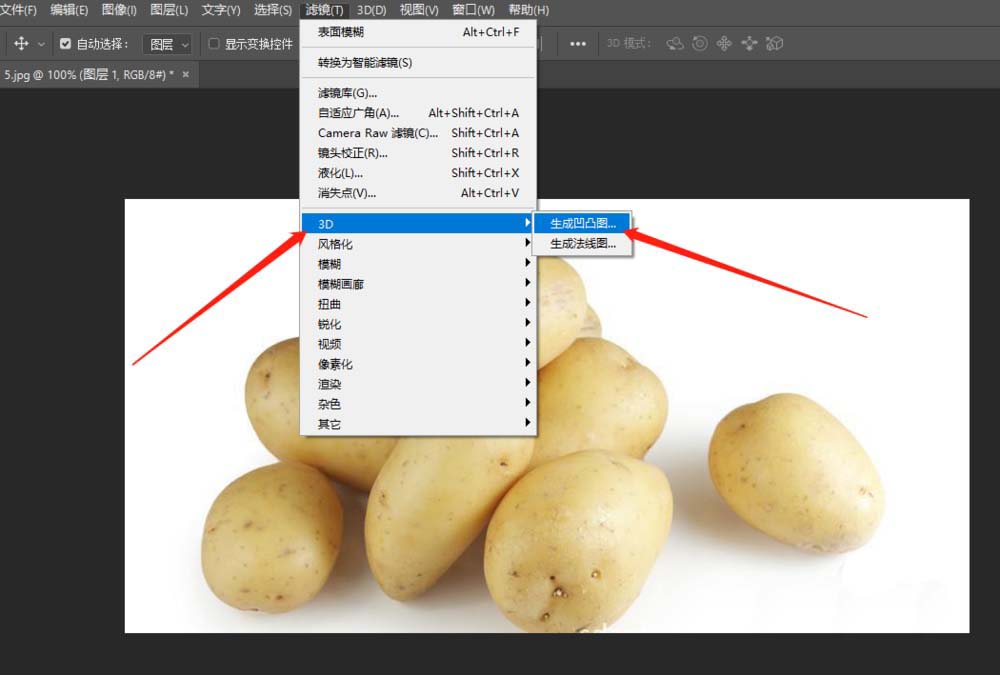Enable the 显示变换控件 checkbox
Image resolution: width=1000 pixels, height=675 pixels.
pos(214,44)
